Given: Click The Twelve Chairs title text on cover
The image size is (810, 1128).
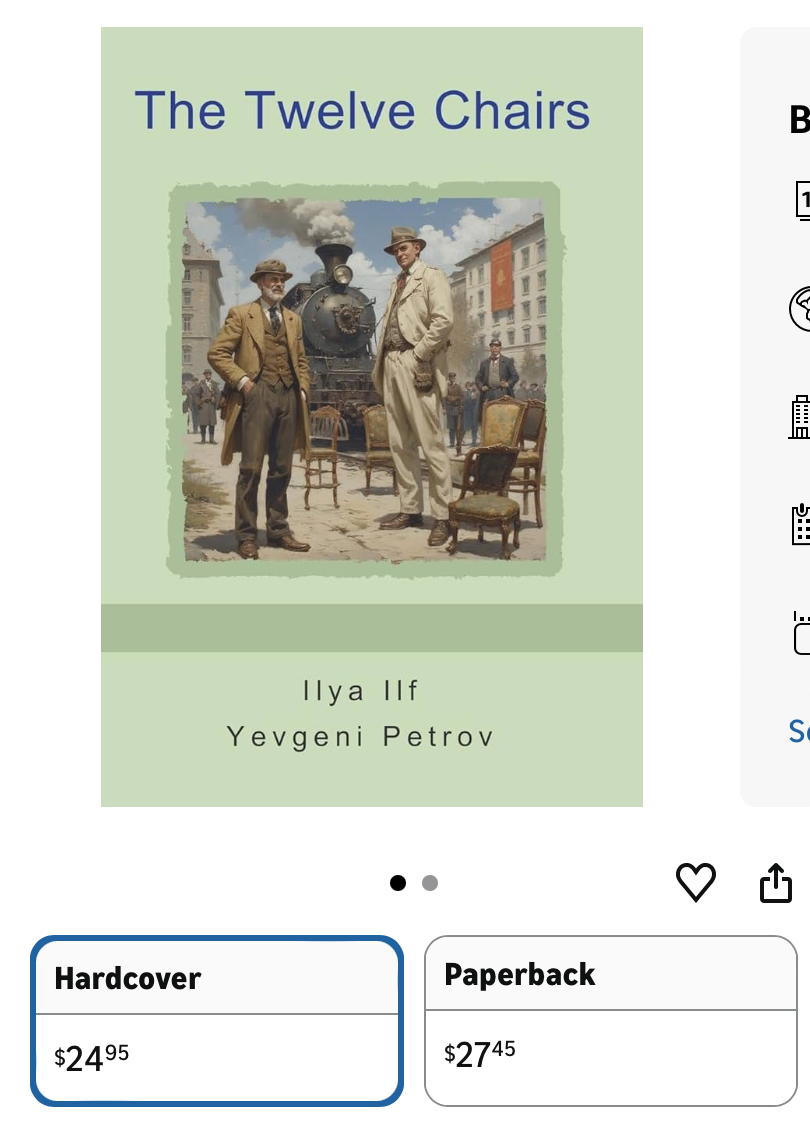Looking at the screenshot, I should [x=363, y=111].
